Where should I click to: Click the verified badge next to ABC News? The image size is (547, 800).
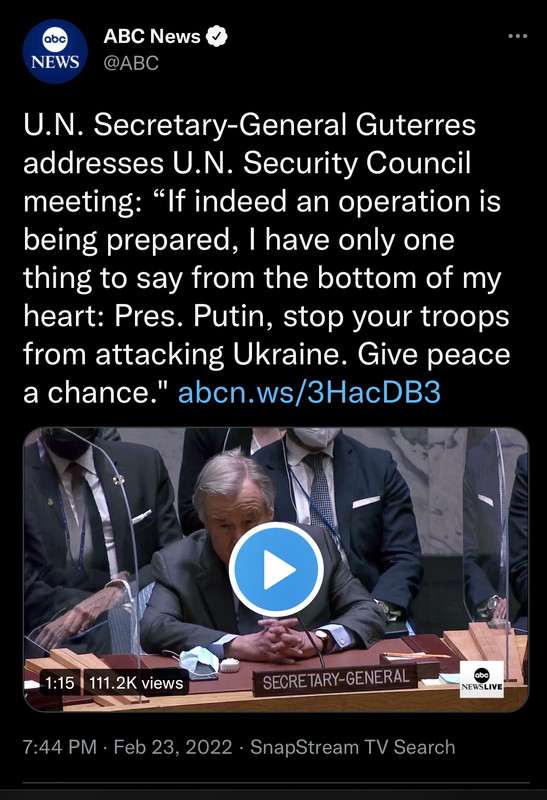(x=216, y=36)
